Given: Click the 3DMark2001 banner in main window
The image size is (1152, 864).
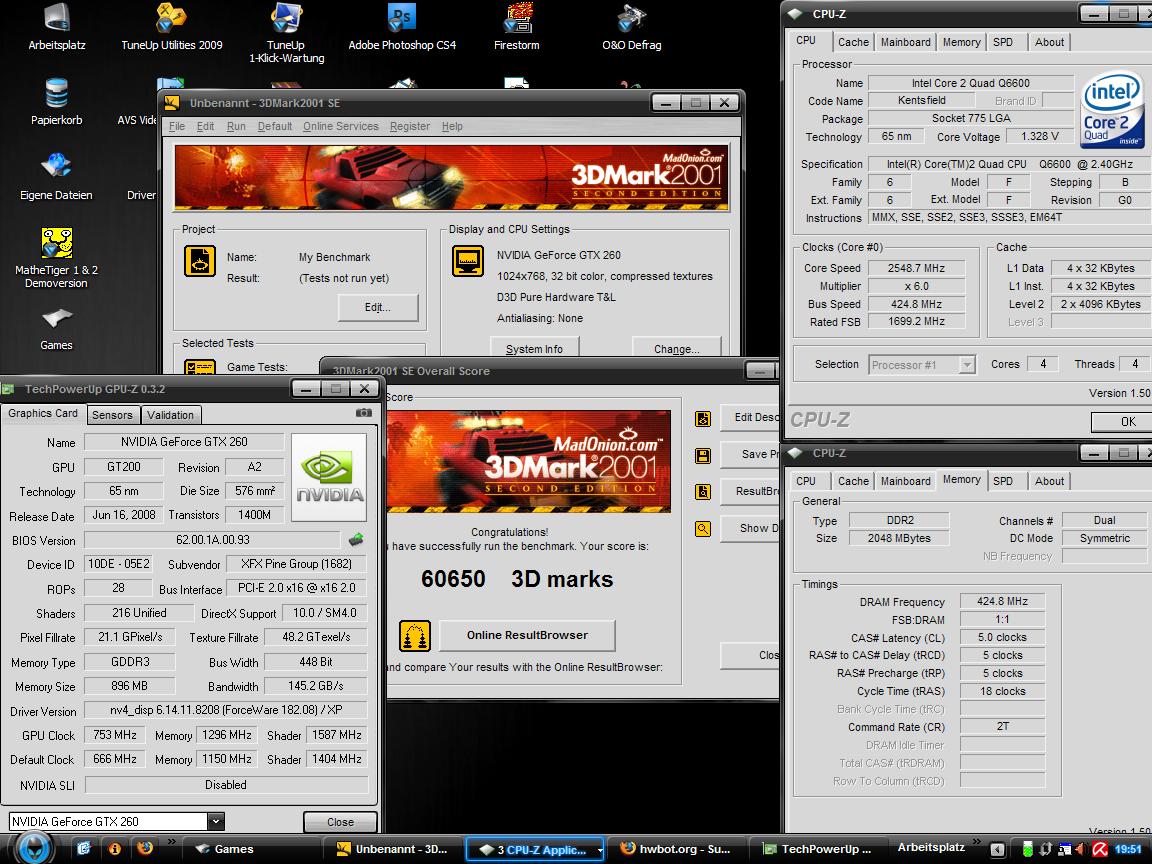Looking at the screenshot, I should pyautogui.click(x=451, y=178).
